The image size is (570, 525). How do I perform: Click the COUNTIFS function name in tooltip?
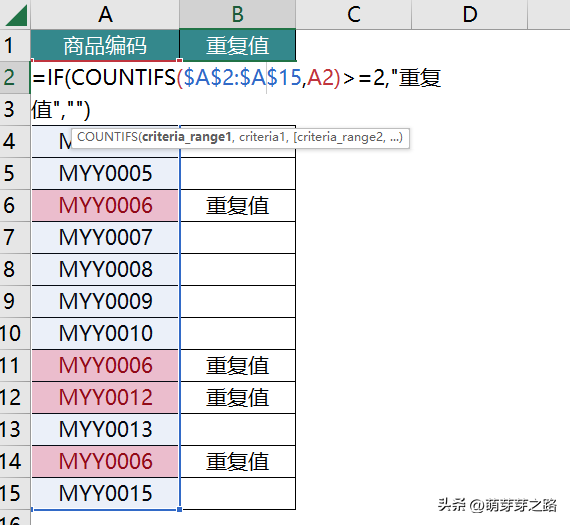(x=107, y=137)
